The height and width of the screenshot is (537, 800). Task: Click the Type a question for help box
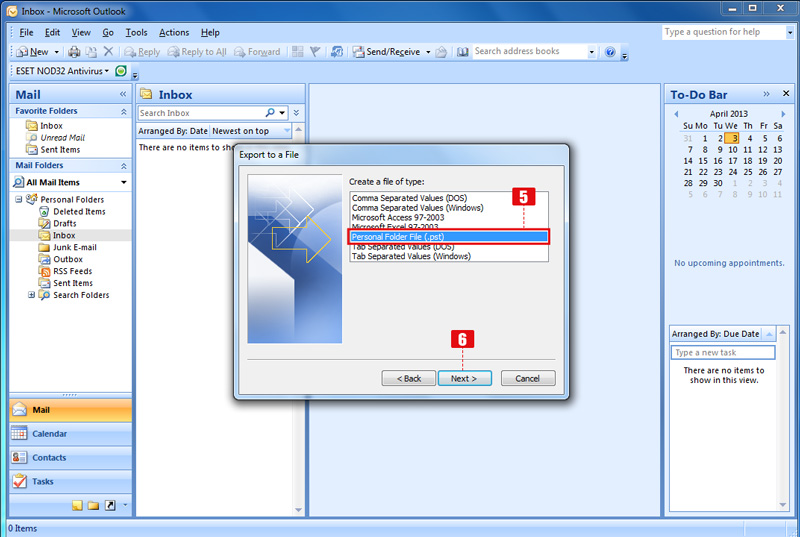723,32
